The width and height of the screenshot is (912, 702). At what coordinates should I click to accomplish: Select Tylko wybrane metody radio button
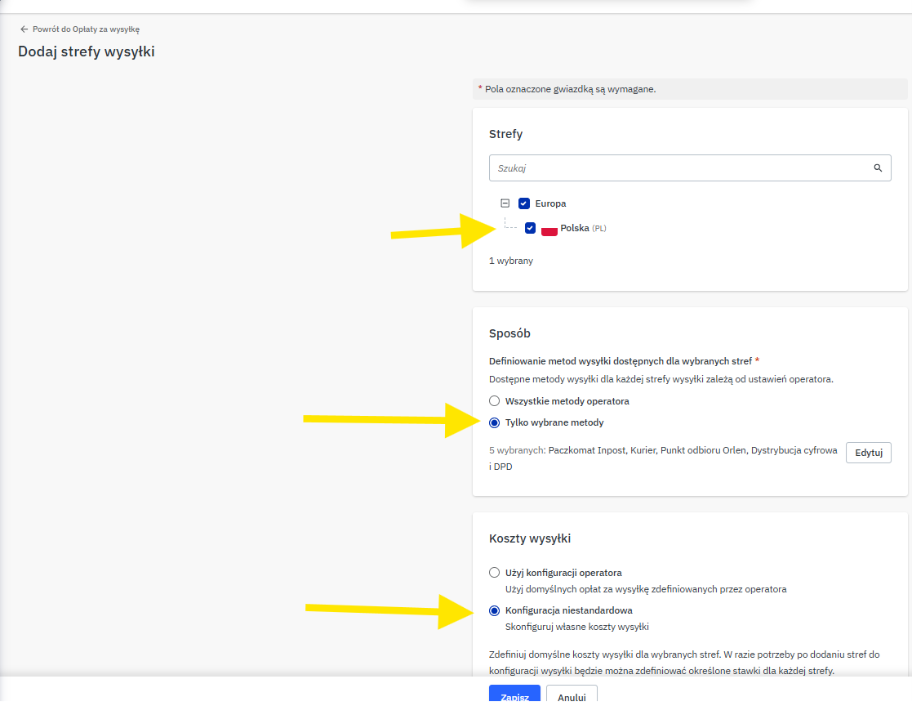click(494, 422)
